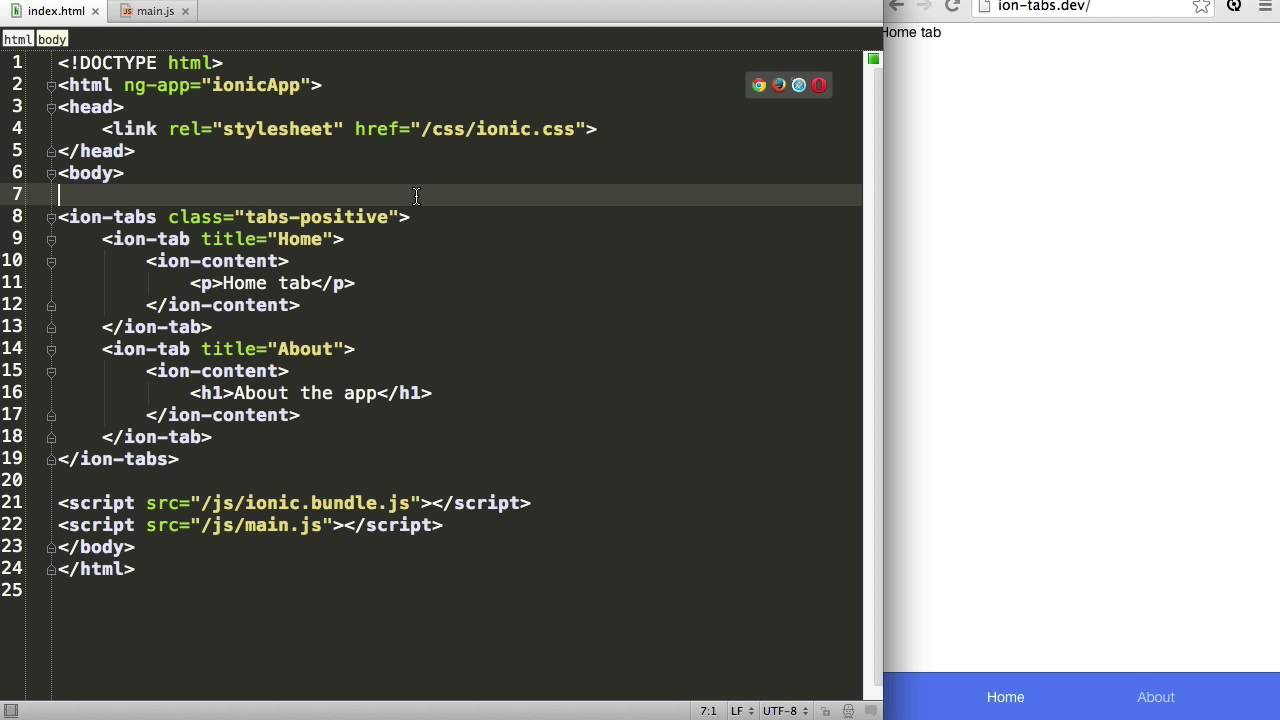Screen dimensions: 1280x720
Task: Click the ion-tabs.dev address bar
Action: coord(1095,6)
